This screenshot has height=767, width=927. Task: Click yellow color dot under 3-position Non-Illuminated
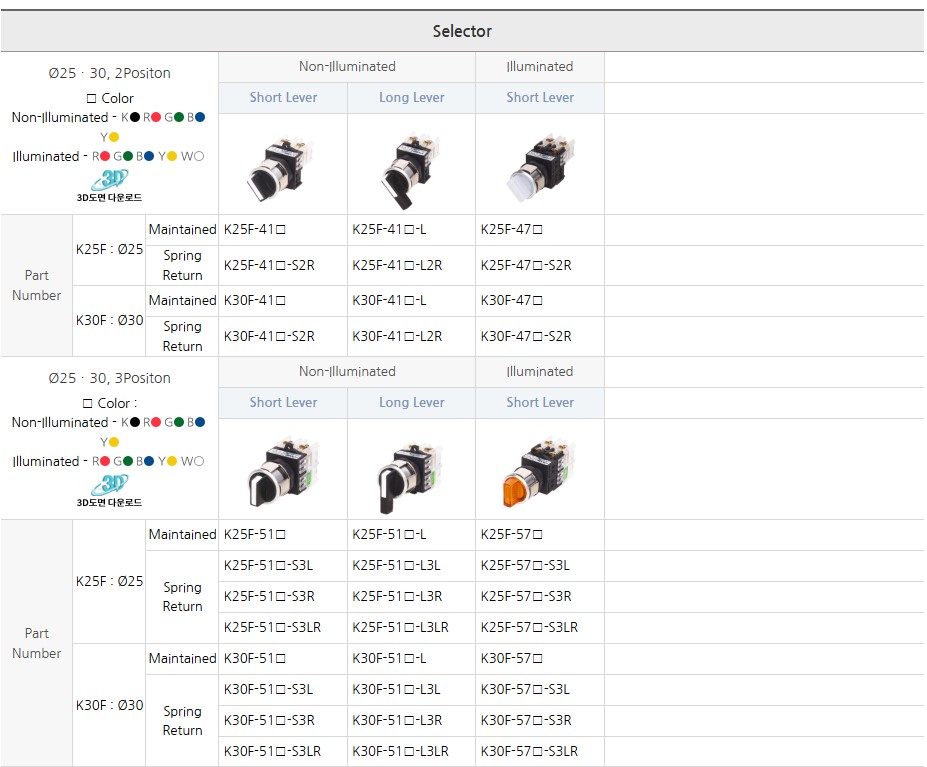point(113,442)
